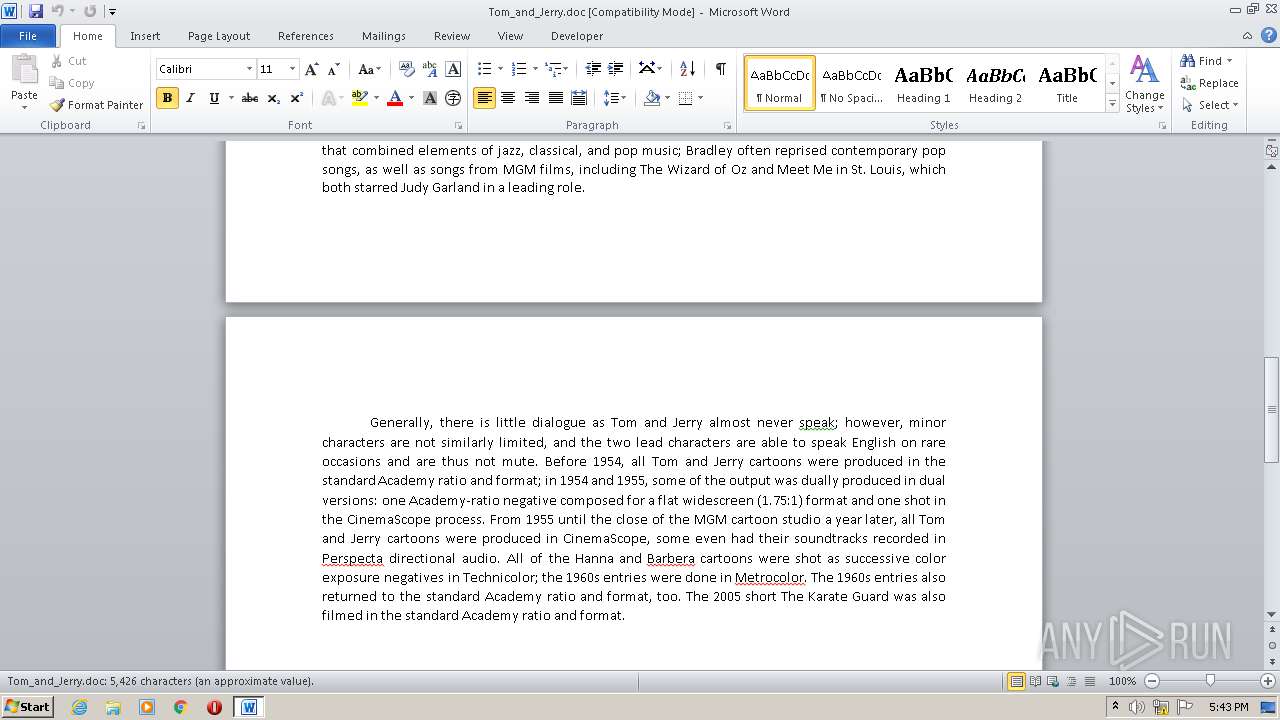Apply No Spacing style
1280x720 pixels.
(x=851, y=84)
